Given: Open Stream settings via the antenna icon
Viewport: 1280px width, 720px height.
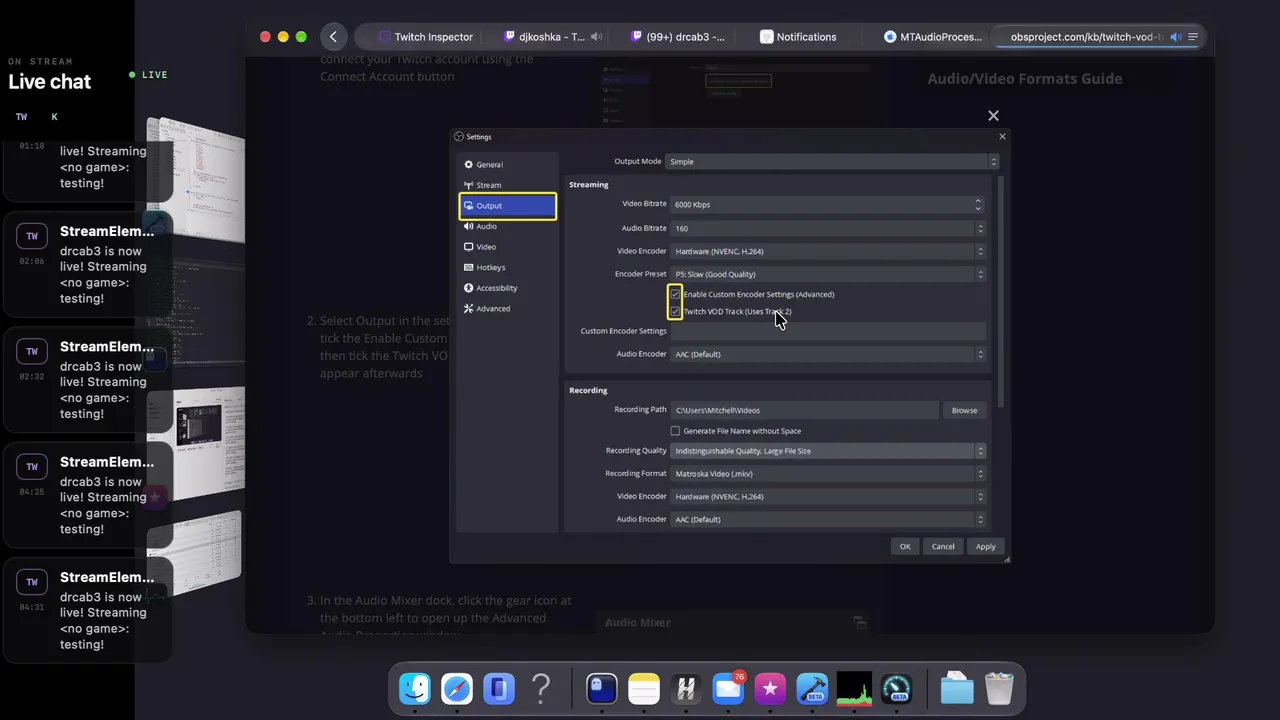Looking at the screenshot, I should click(468, 185).
